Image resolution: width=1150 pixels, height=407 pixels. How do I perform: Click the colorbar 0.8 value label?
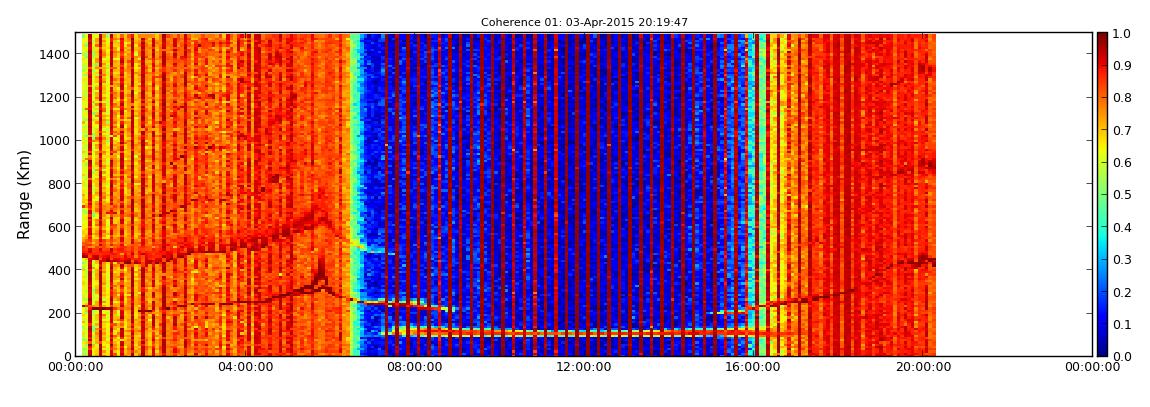click(1121, 98)
